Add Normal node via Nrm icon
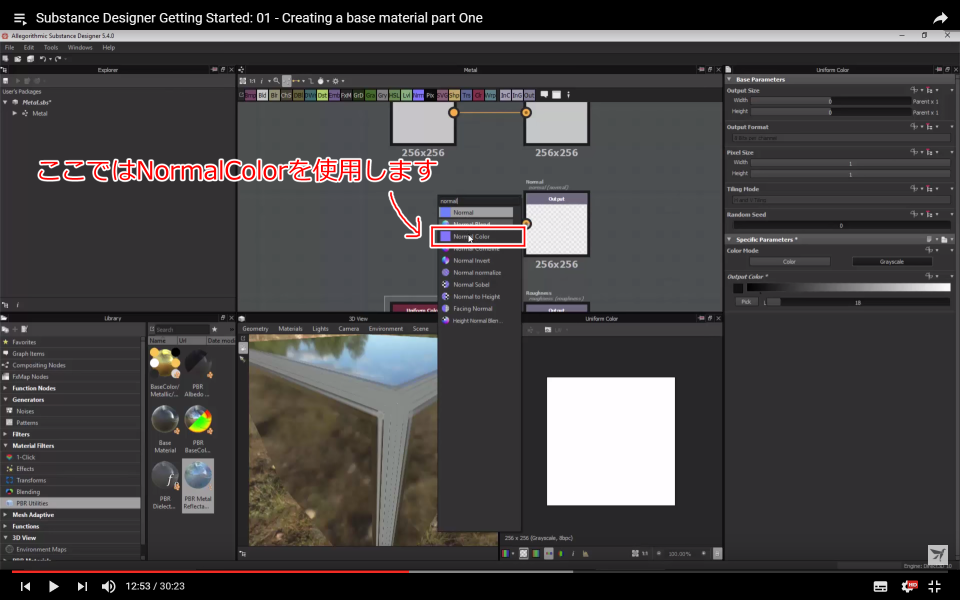This screenshot has height=600, width=960. point(418,96)
